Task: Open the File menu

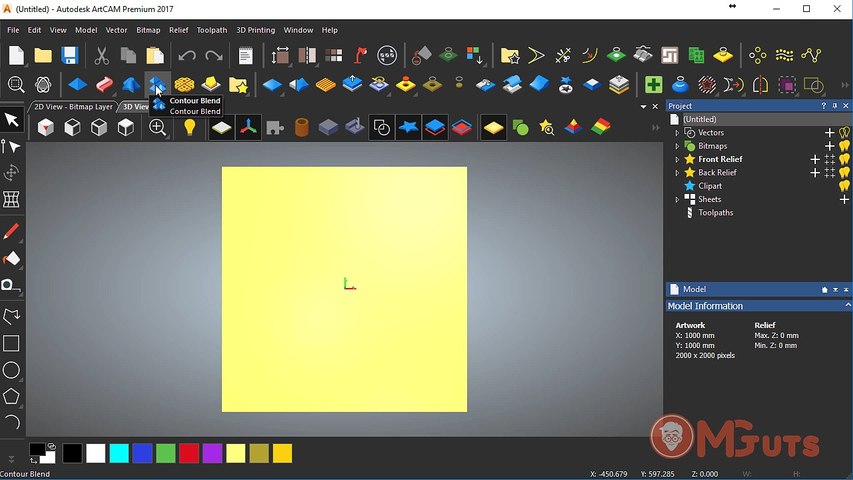Action: pos(13,30)
